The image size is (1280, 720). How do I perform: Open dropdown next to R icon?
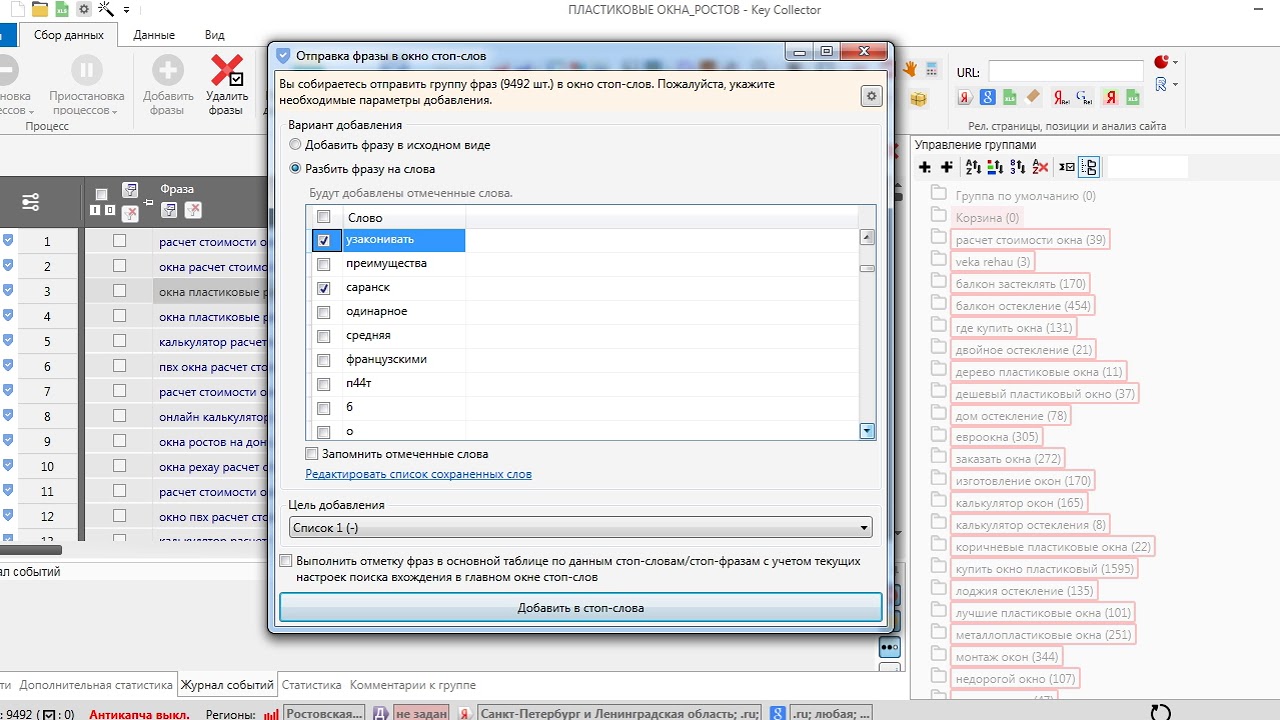pos(1177,85)
